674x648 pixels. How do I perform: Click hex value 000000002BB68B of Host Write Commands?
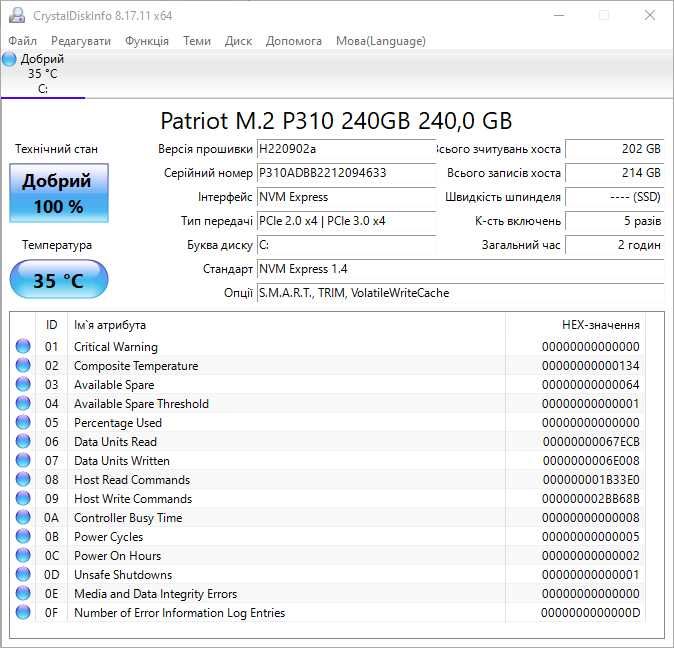coord(591,499)
